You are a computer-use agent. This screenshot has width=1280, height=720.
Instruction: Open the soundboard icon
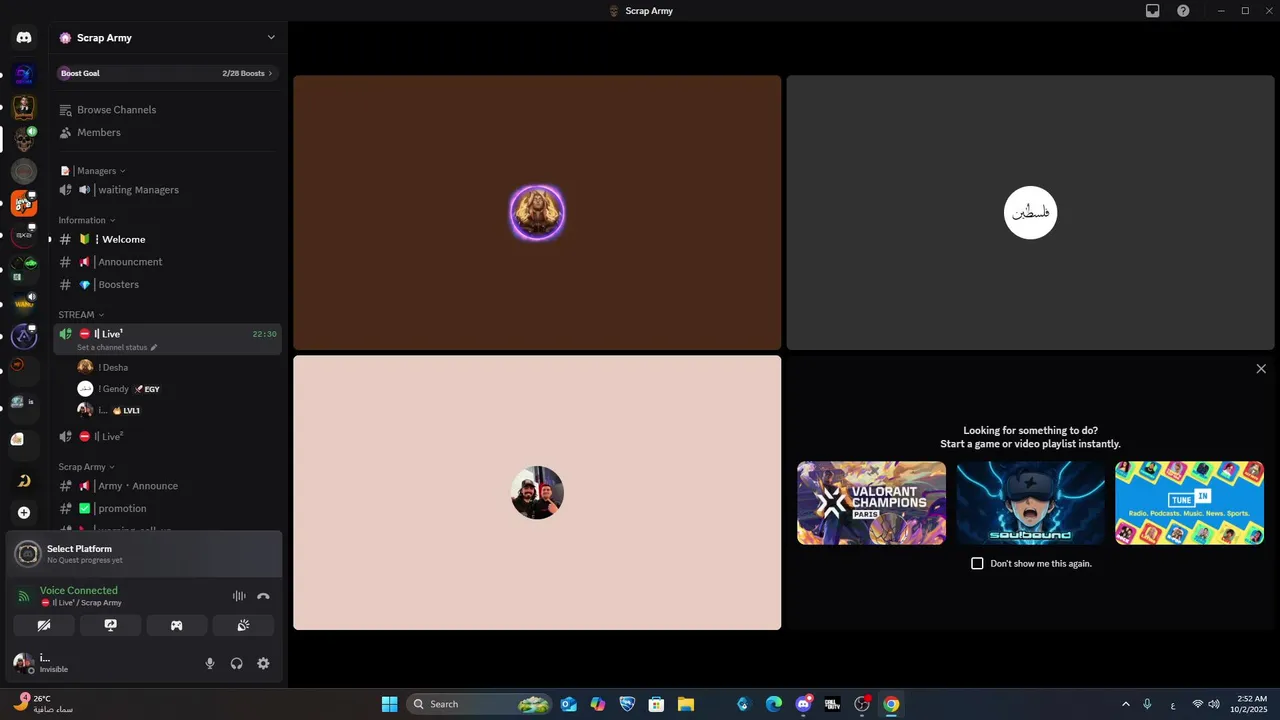[243, 625]
